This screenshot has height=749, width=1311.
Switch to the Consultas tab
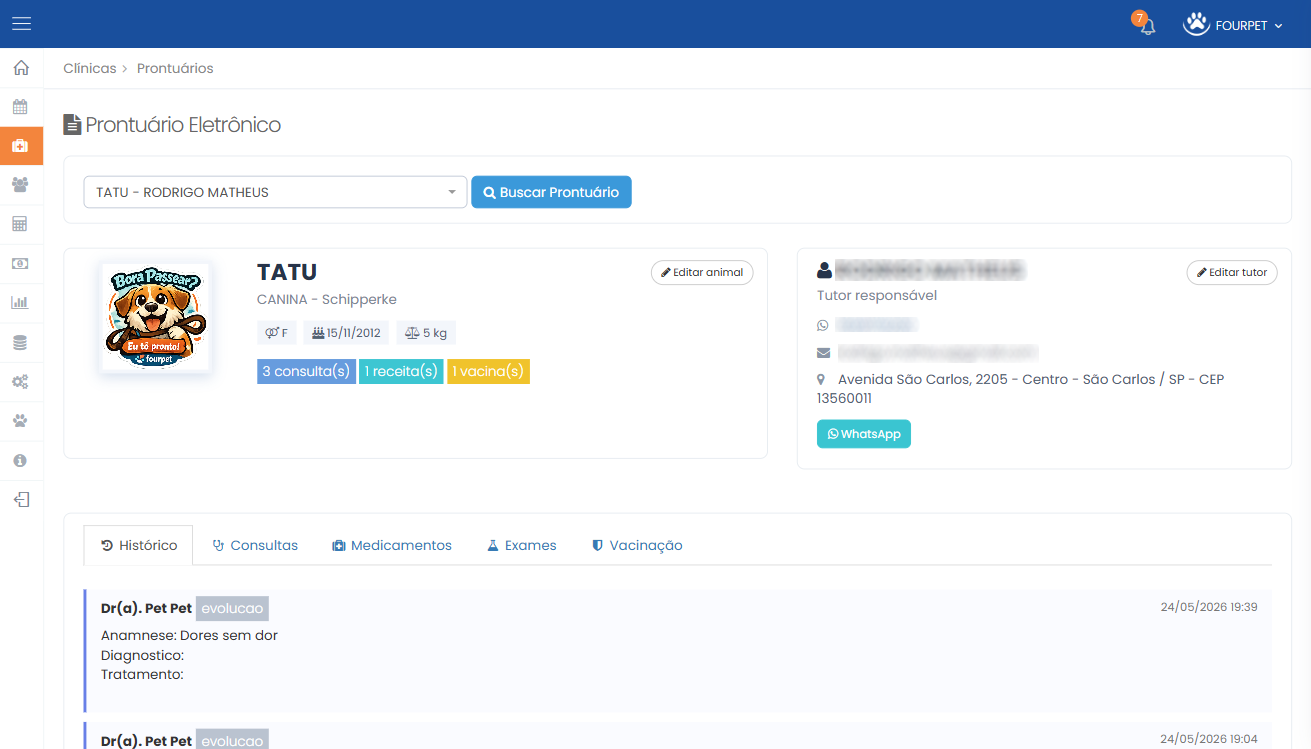(255, 545)
